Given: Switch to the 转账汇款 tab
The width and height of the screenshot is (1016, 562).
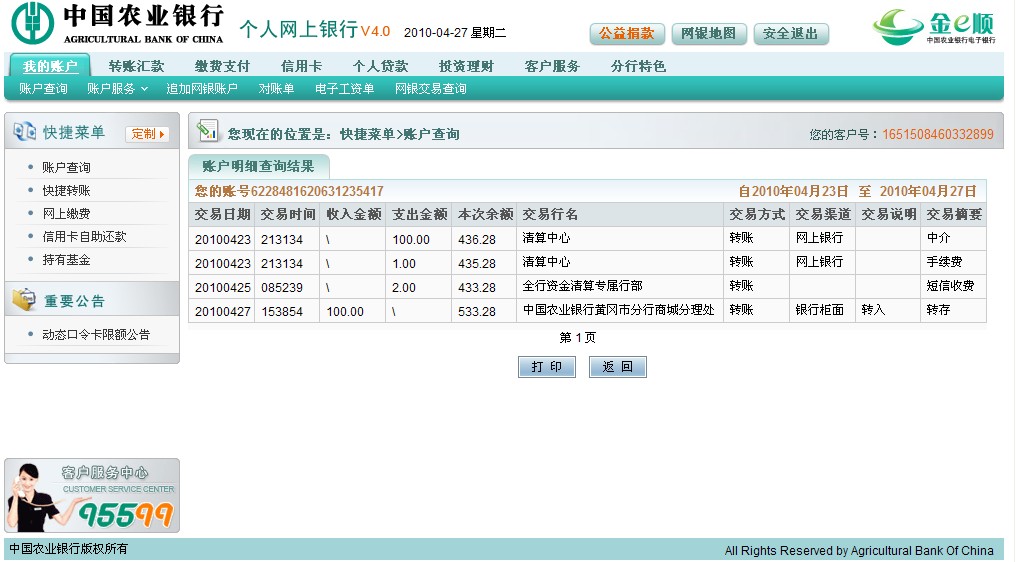Looking at the screenshot, I should pyautogui.click(x=136, y=66).
